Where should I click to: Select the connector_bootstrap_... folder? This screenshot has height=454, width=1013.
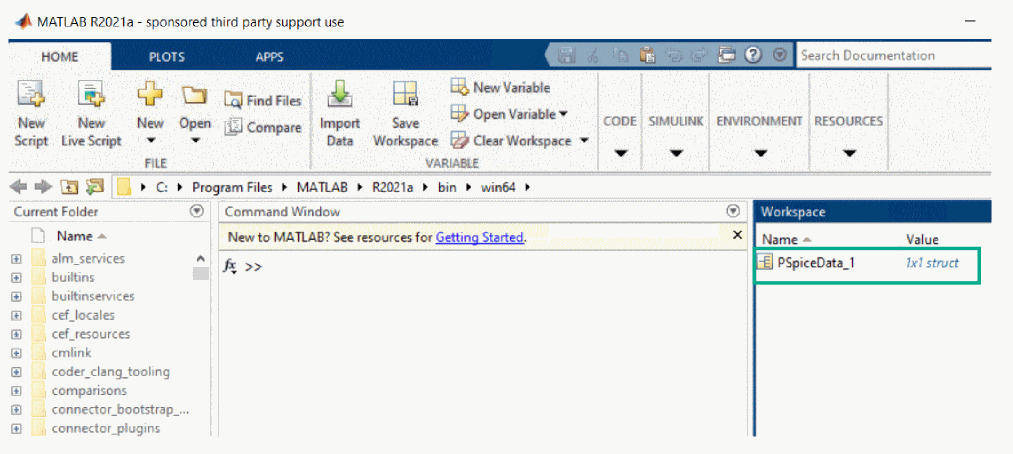click(121, 409)
